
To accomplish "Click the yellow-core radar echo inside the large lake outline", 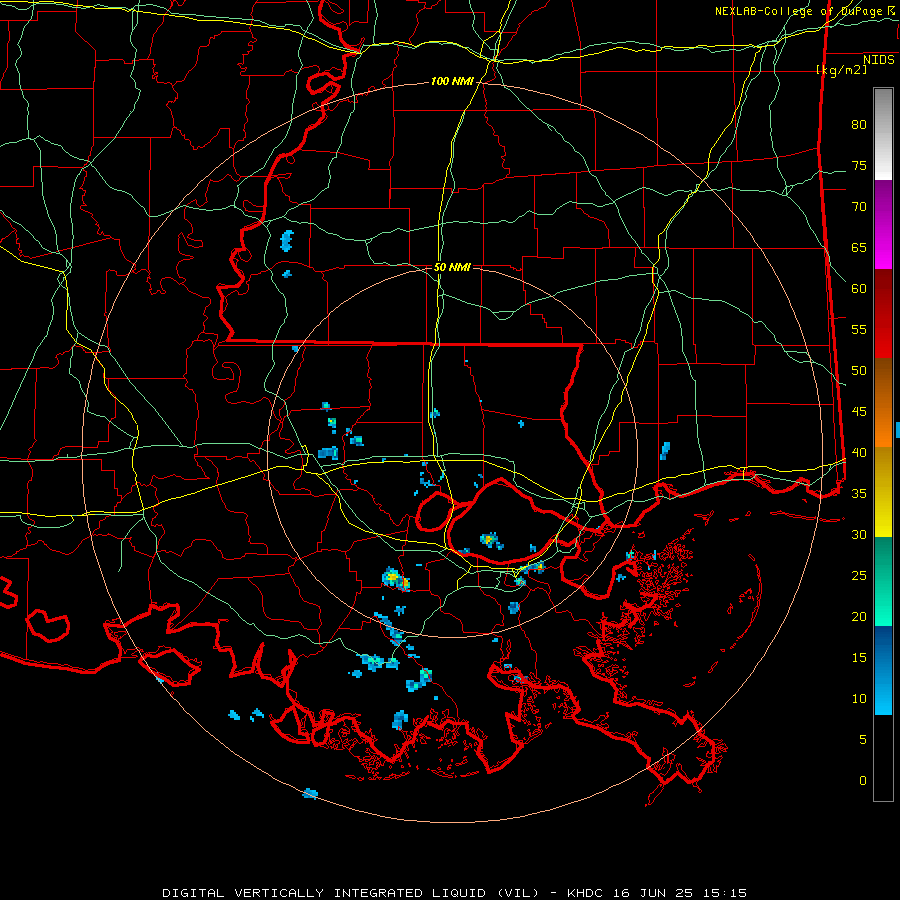I will pyautogui.click(x=491, y=540).
